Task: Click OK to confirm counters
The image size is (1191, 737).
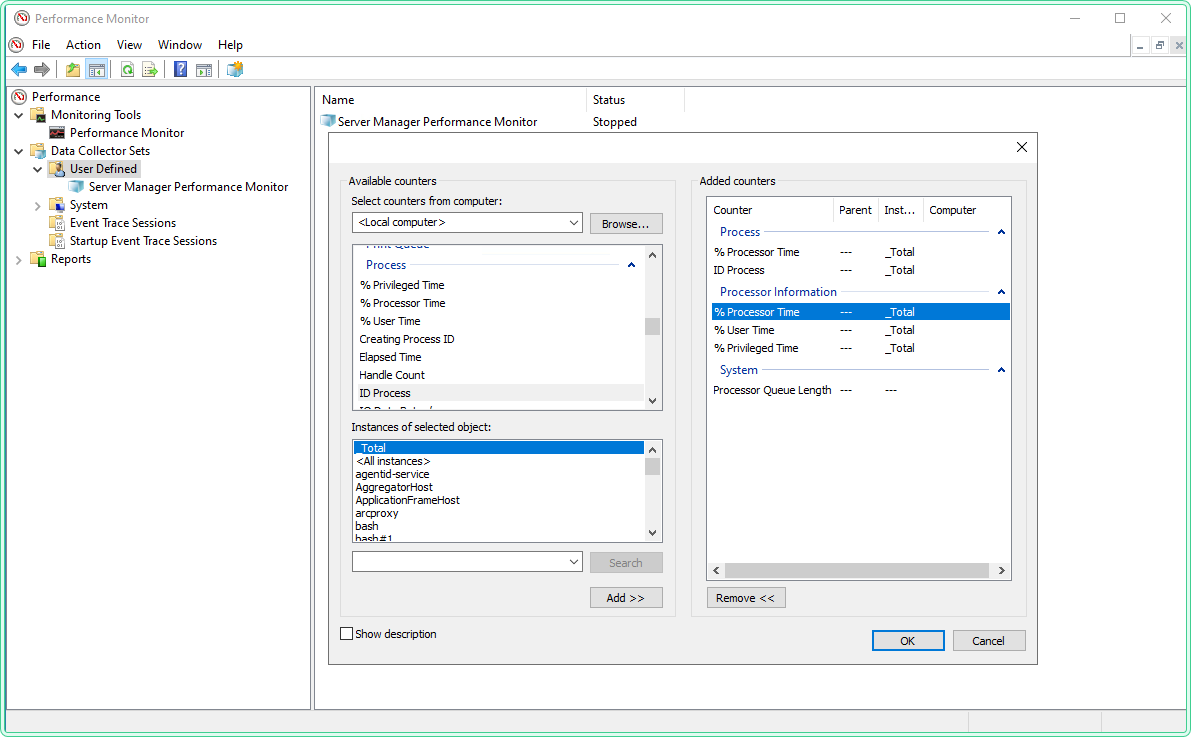Action: click(x=908, y=641)
